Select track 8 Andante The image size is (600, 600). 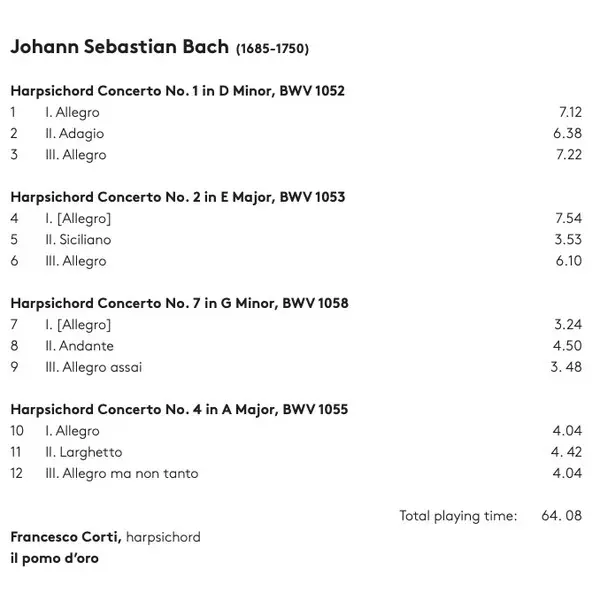[79, 346]
